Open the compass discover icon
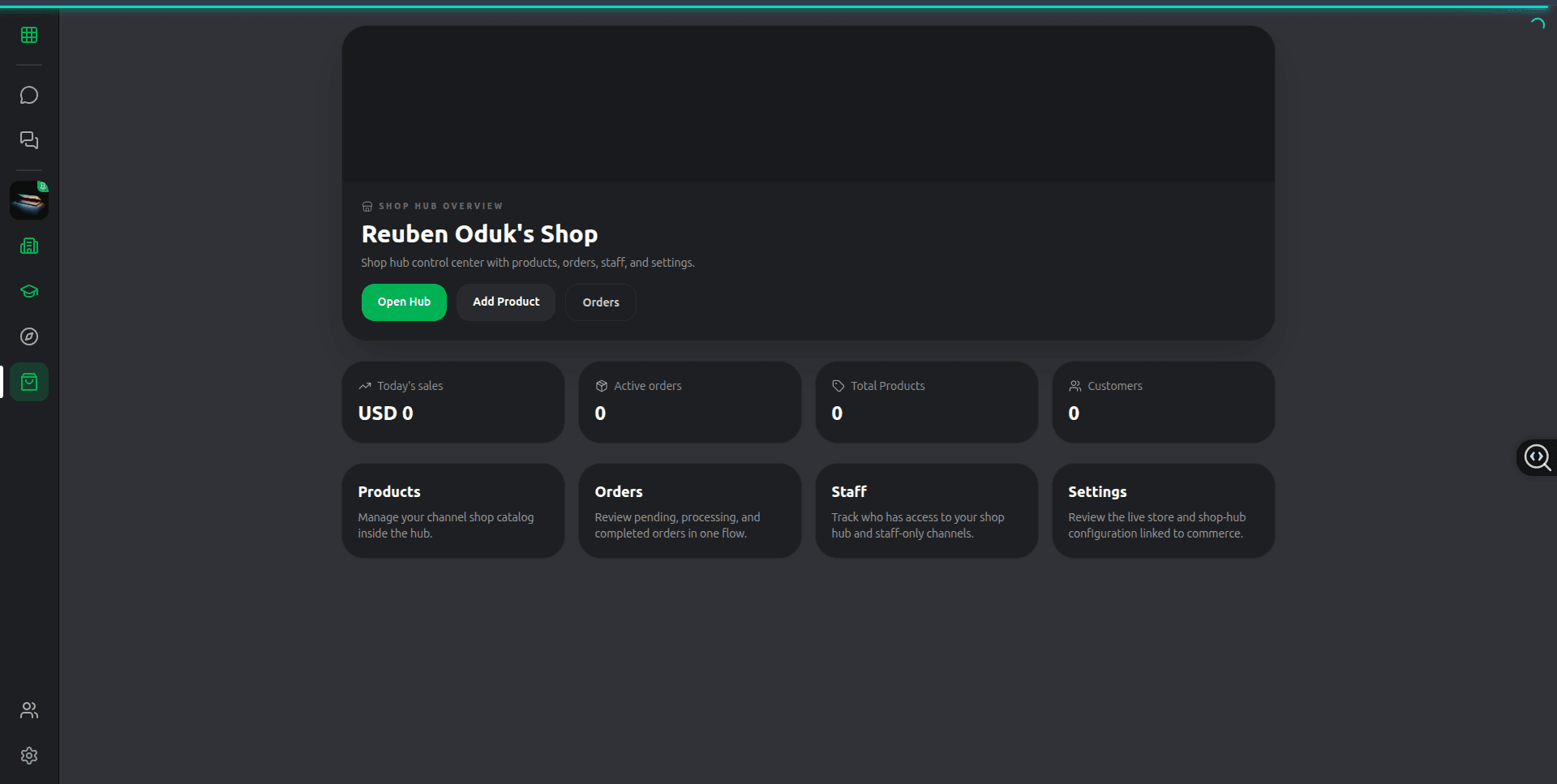 pos(29,336)
